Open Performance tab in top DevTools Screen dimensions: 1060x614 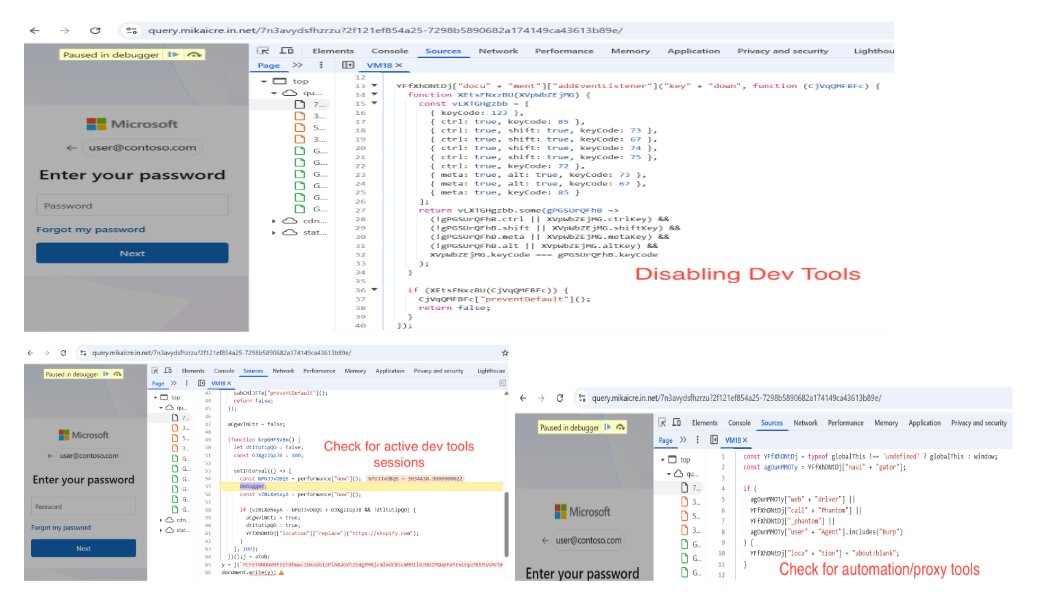(564, 51)
